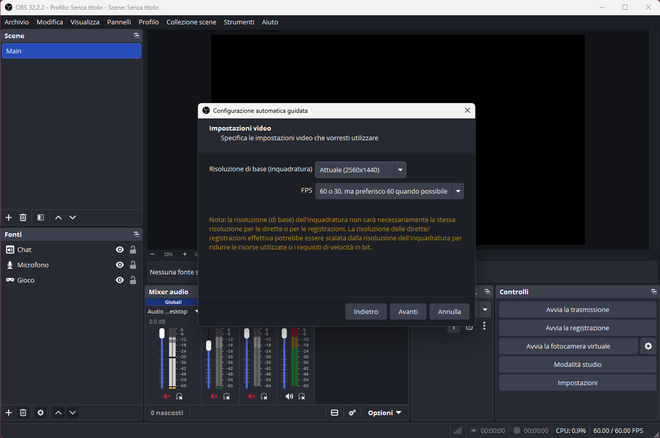The width and height of the screenshot is (660, 438).
Task: Open scene filters icon in Scene toolbar
Action: tap(40, 218)
